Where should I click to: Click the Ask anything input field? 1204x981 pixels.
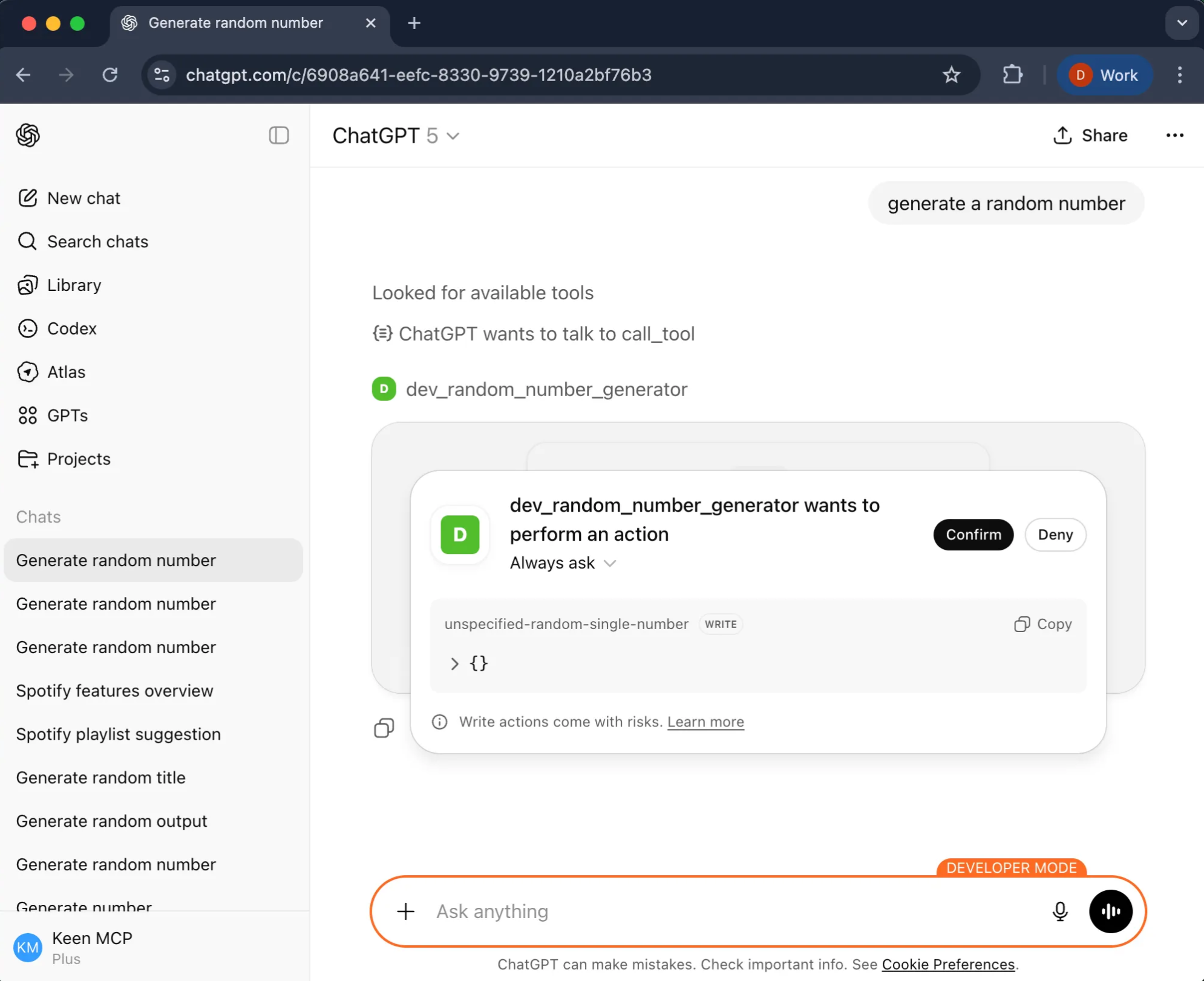click(x=726, y=911)
